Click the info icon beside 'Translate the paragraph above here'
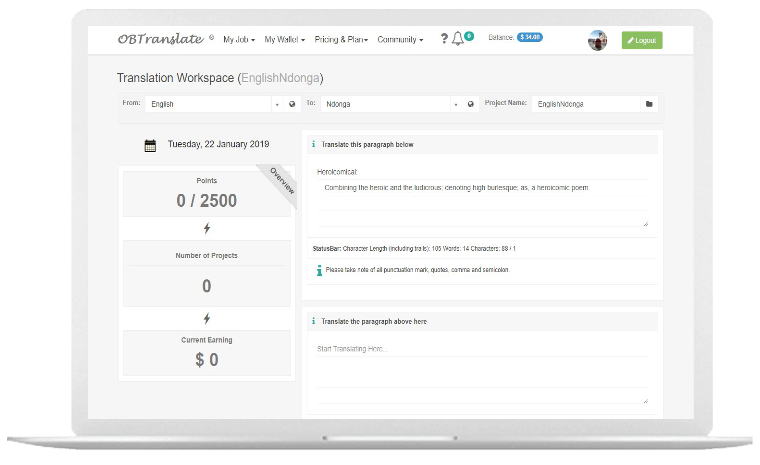 [313, 321]
